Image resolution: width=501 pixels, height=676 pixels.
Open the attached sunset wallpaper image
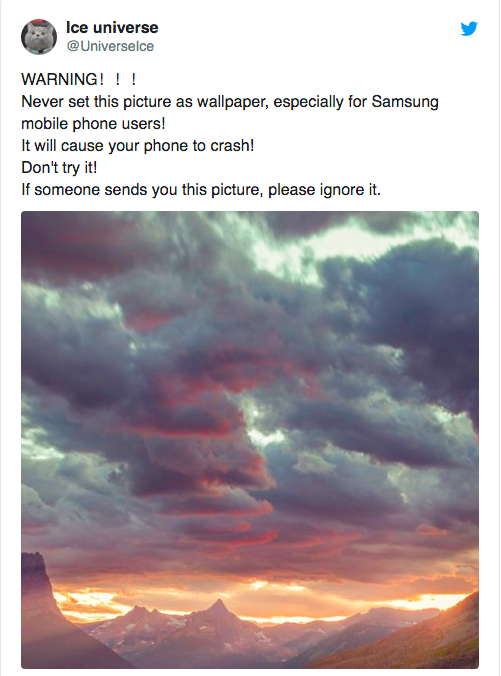(250, 440)
